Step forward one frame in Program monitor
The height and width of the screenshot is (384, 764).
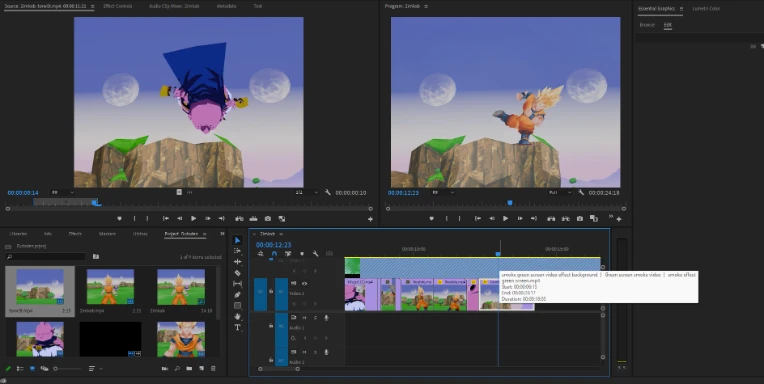[x=519, y=219]
